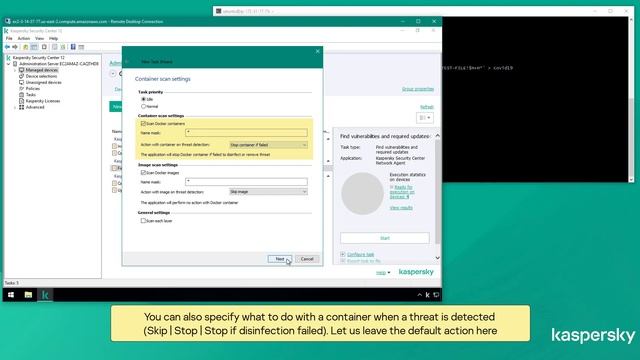640x360 pixels.
Task: Click the Configure task link
Action: pos(360,254)
